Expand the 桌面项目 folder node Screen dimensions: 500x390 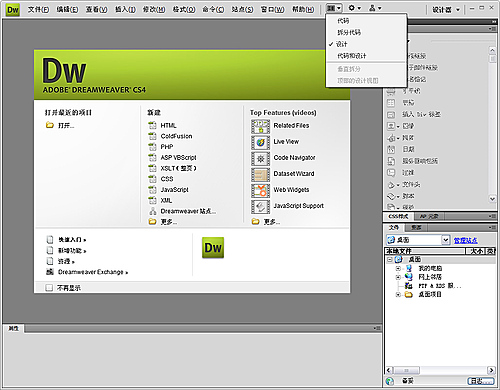pos(398,294)
